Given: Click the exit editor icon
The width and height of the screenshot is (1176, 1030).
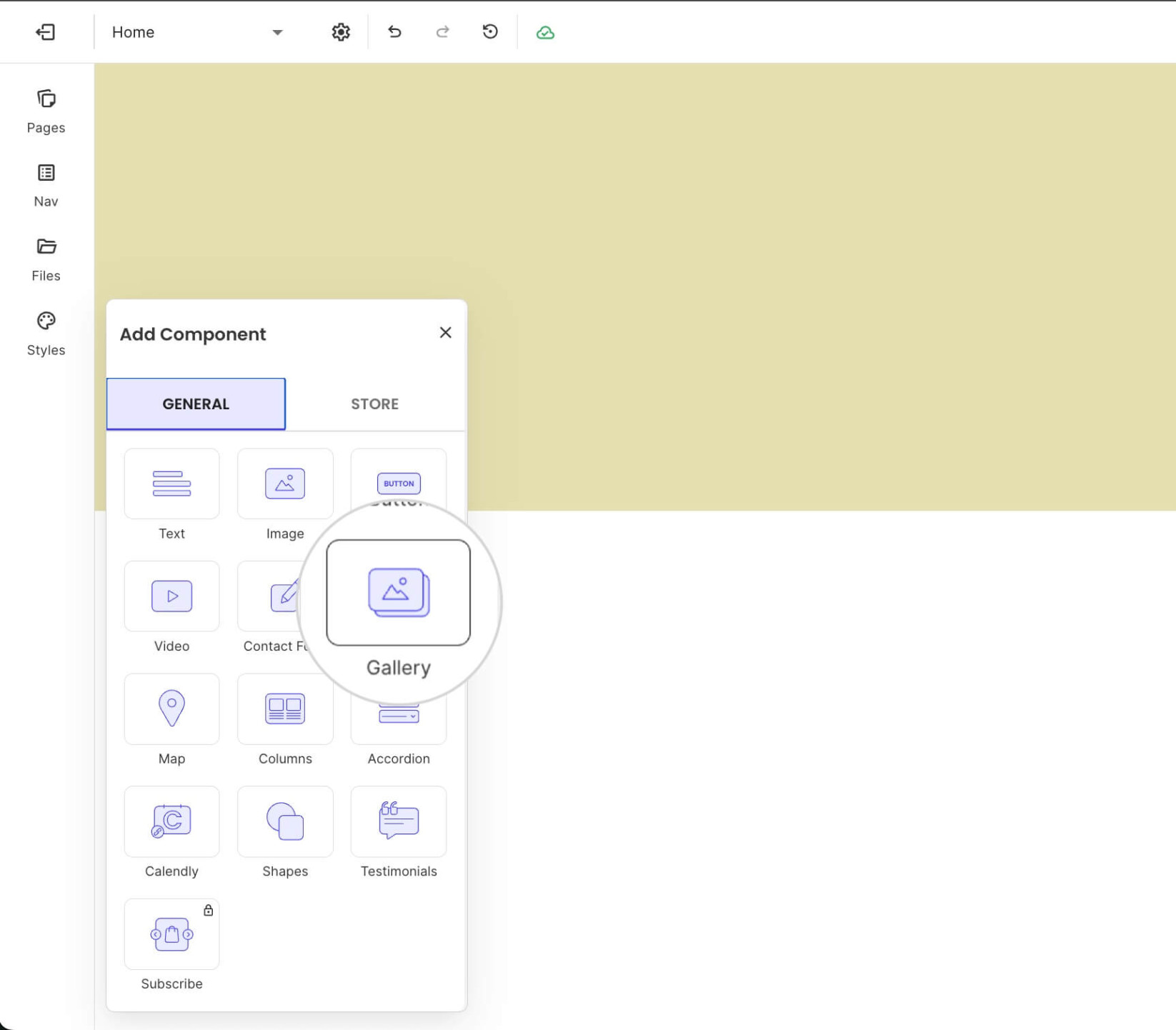Looking at the screenshot, I should [46, 32].
